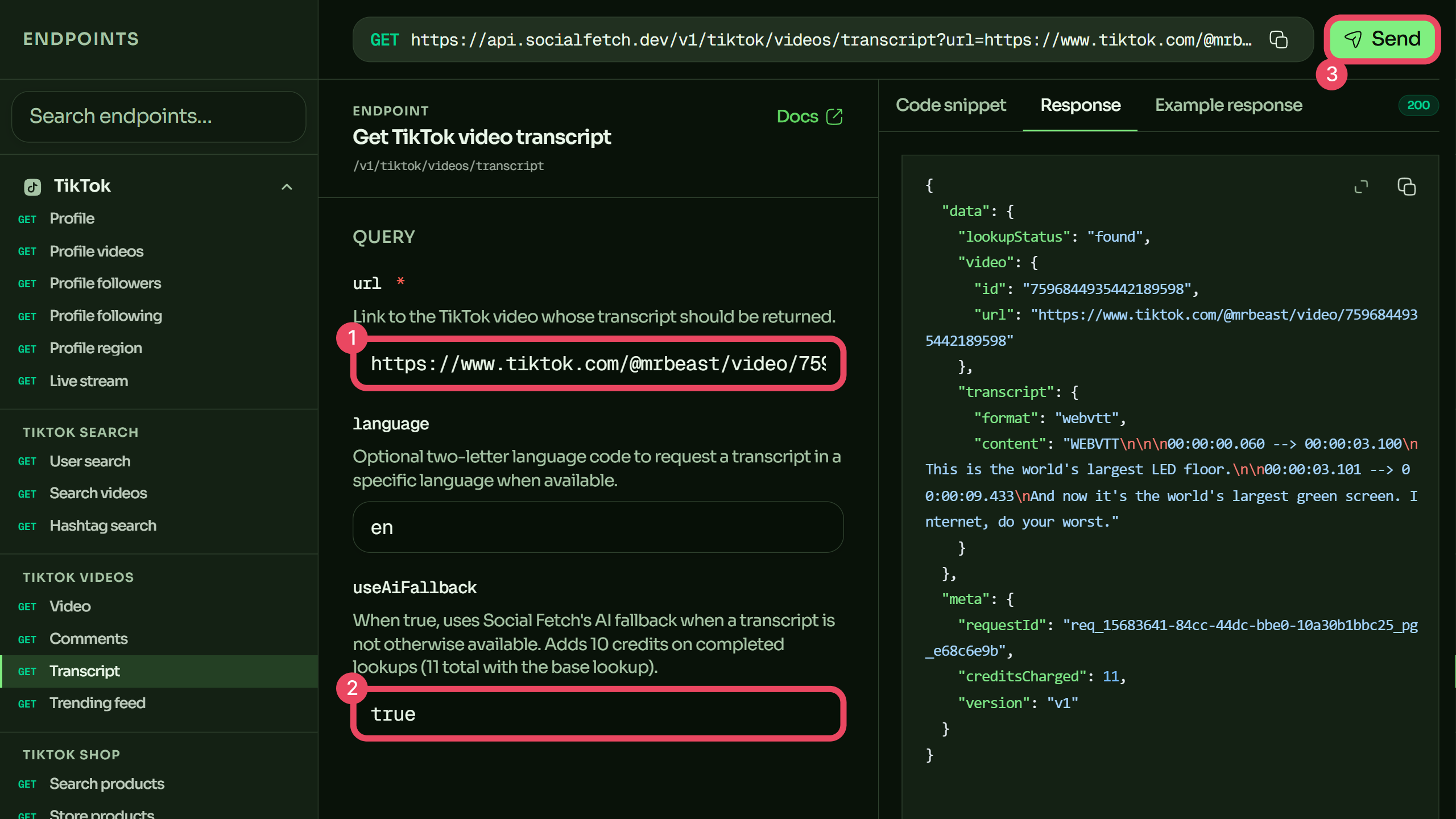Click the TIKTOK SHOP section header
Viewport: 1456px width, 819px height.
[x=72, y=755]
